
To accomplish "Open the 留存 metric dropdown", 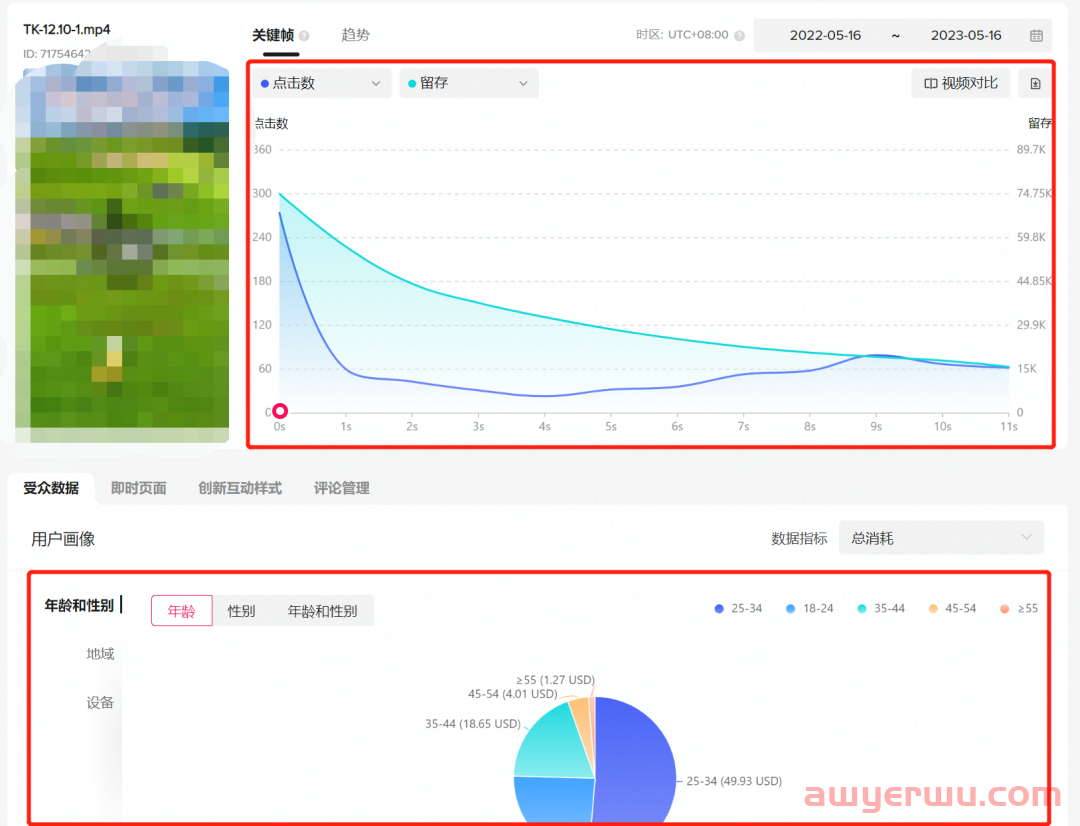I will 523,84.
